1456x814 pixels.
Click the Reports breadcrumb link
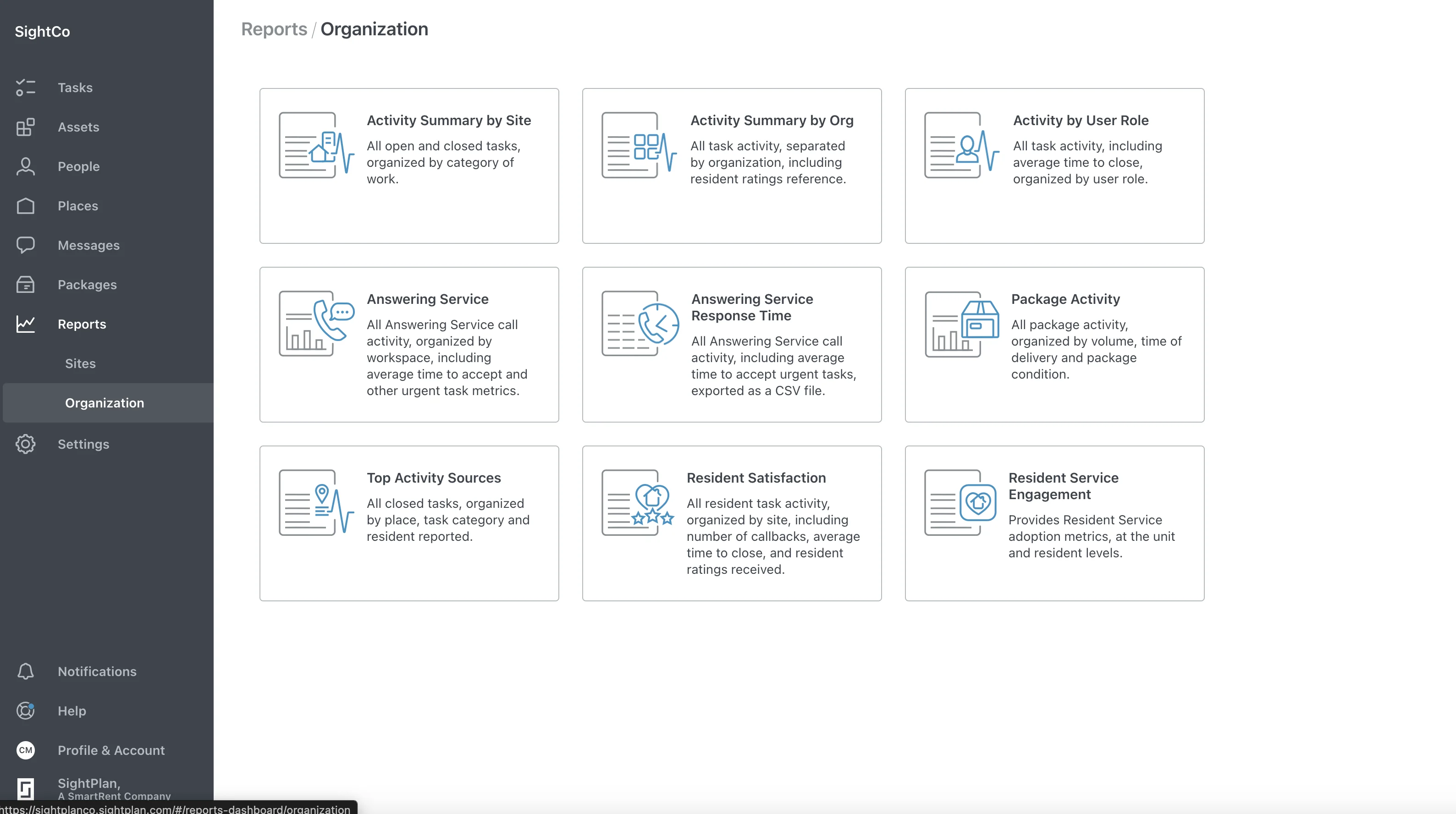(x=274, y=29)
